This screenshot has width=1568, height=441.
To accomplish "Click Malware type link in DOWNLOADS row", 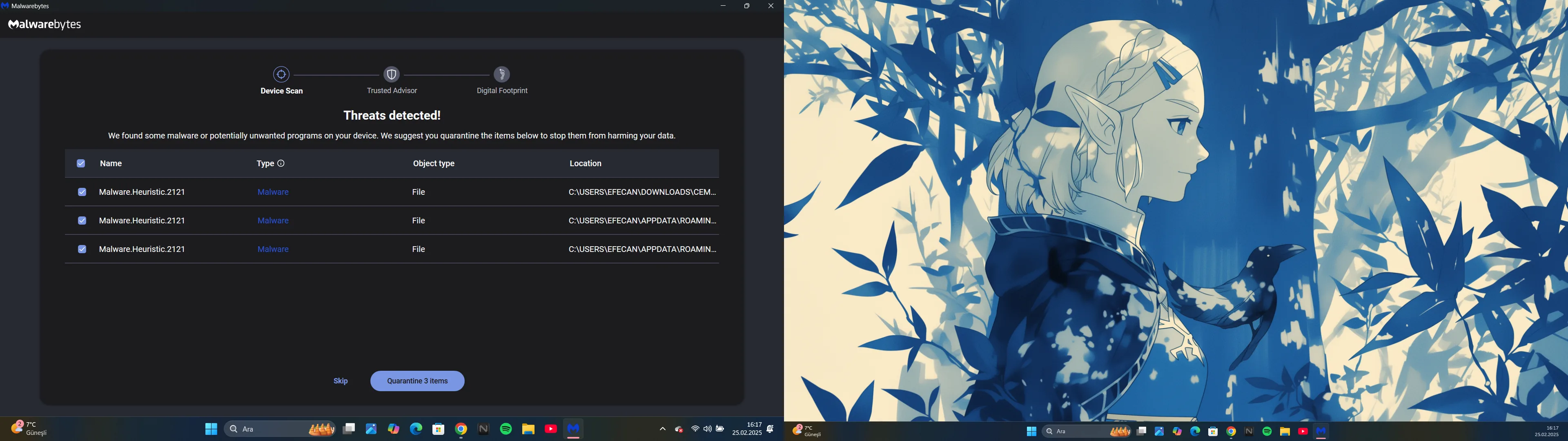I will pyautogui.click(x=273, y=192).
